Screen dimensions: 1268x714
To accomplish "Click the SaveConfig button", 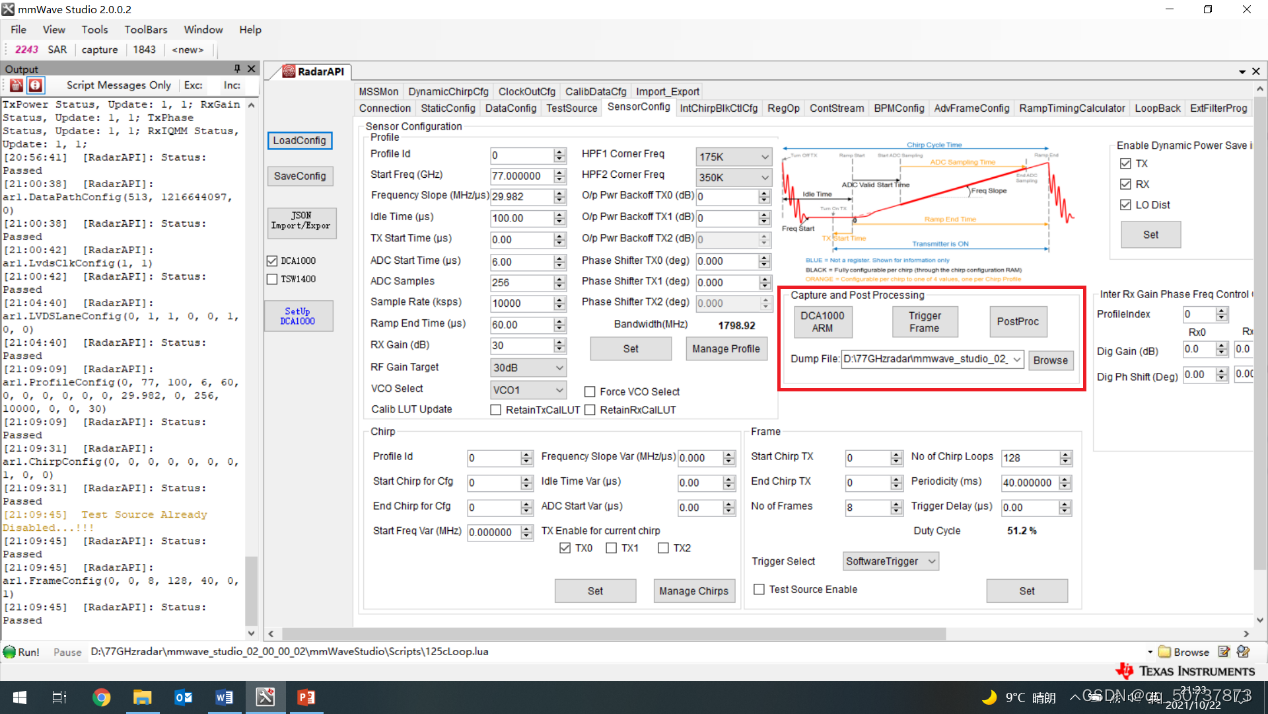I will (300, 176).
